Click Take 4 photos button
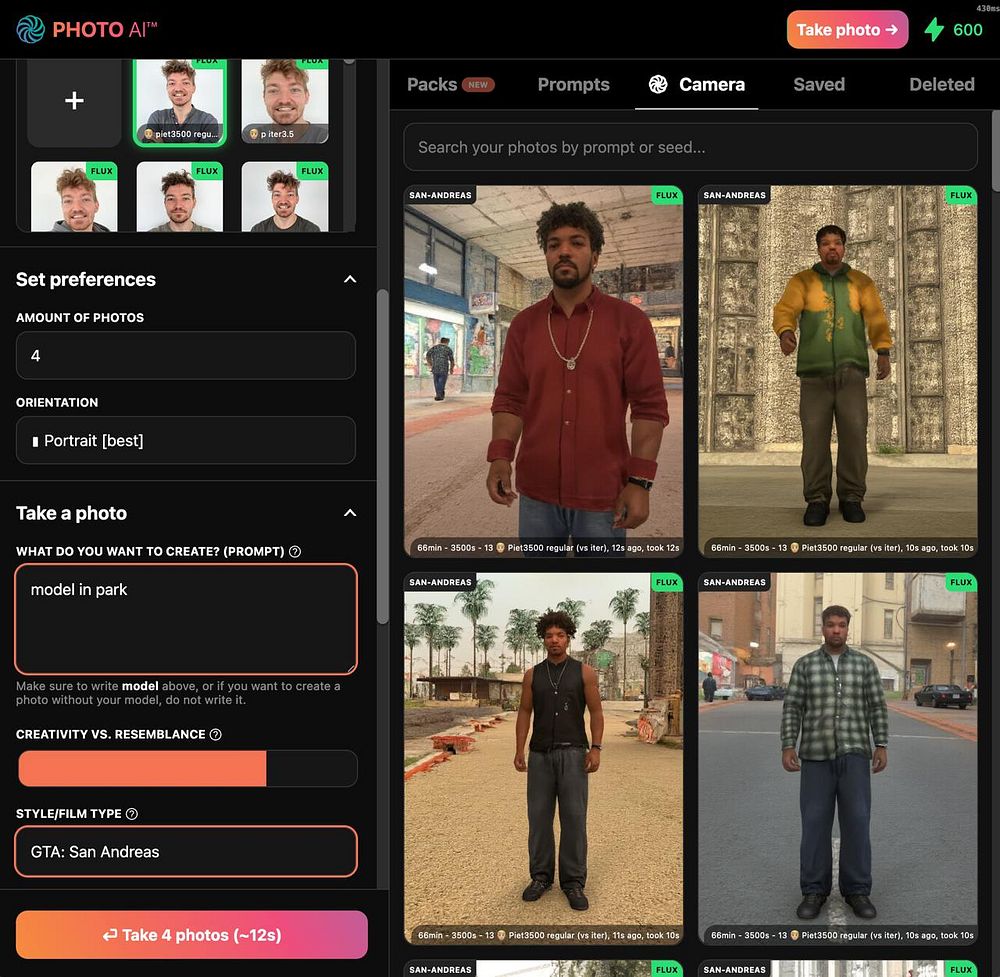This screenshot has width=1000, height=977. coord(191,935)
